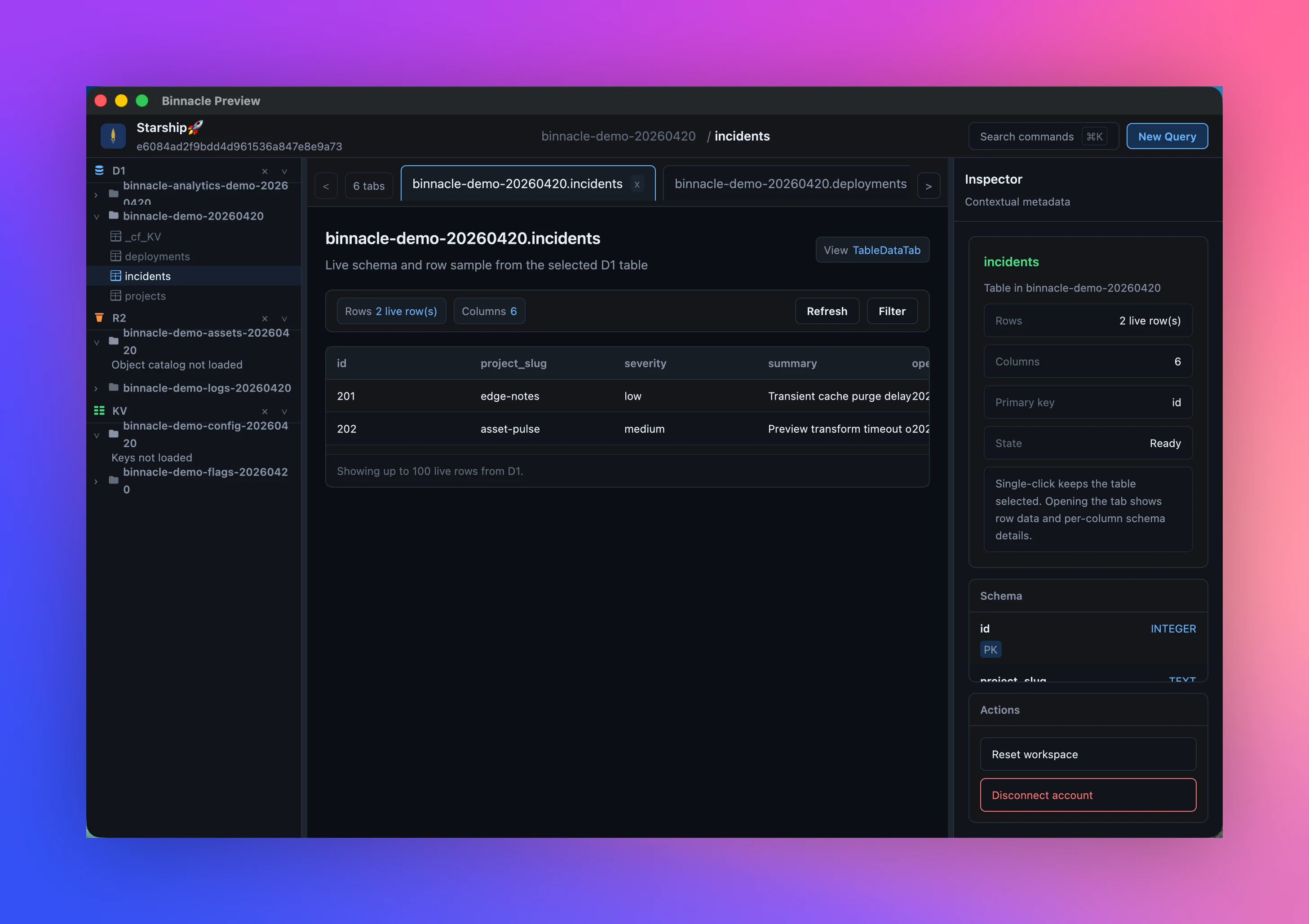Expand binnacle-demo-logs-20260420 in the tree
The image size is (1309, 924).
click(96, 388)
